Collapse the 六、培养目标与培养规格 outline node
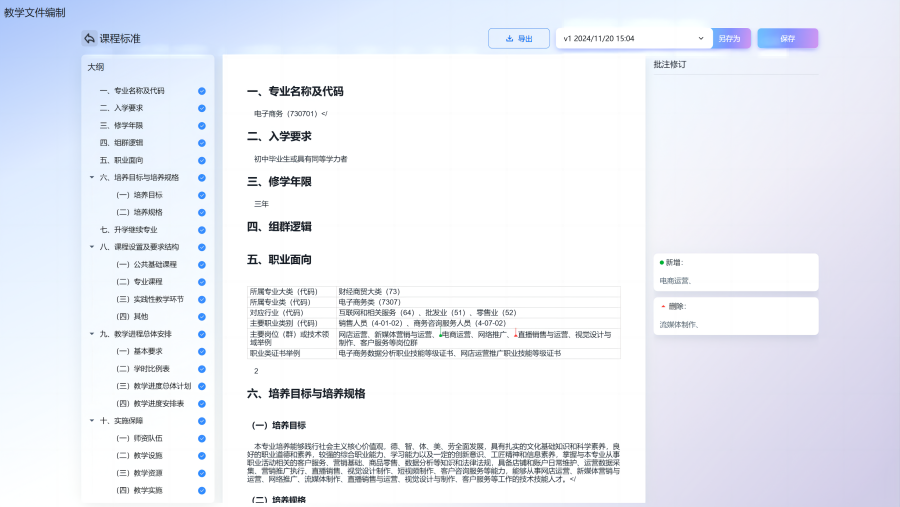 point(92,178)
